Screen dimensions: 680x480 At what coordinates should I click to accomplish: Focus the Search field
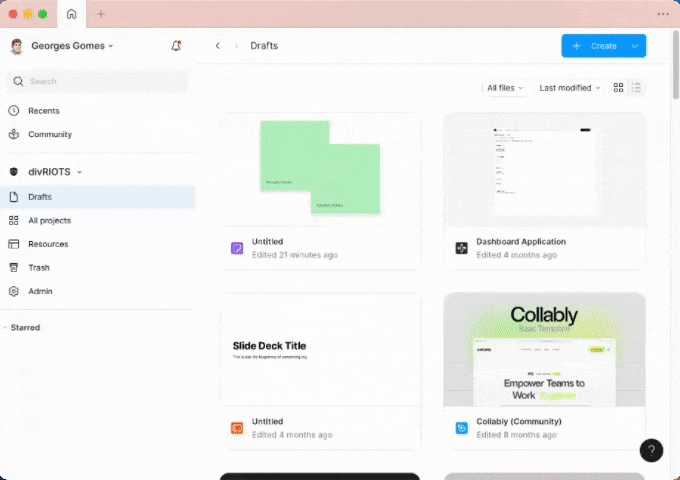(98, 81)
